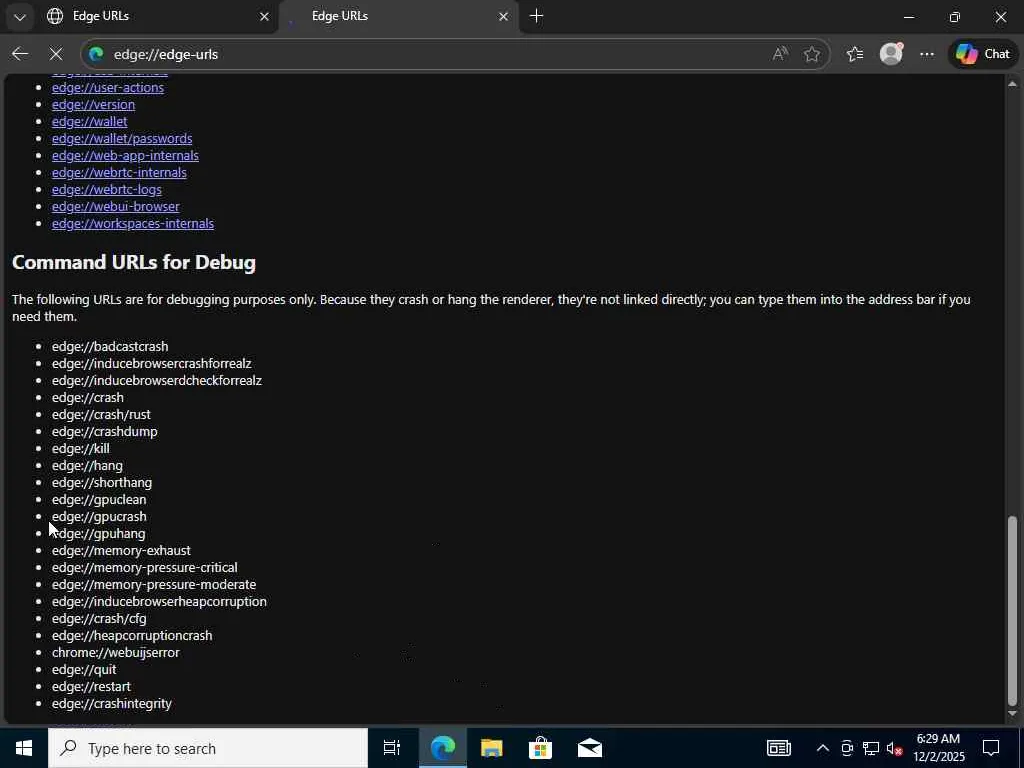Click the edge://inducebrowserdcheckforrealz text
This screenshot has height=768, width=1024.
[x=157, y=380]
